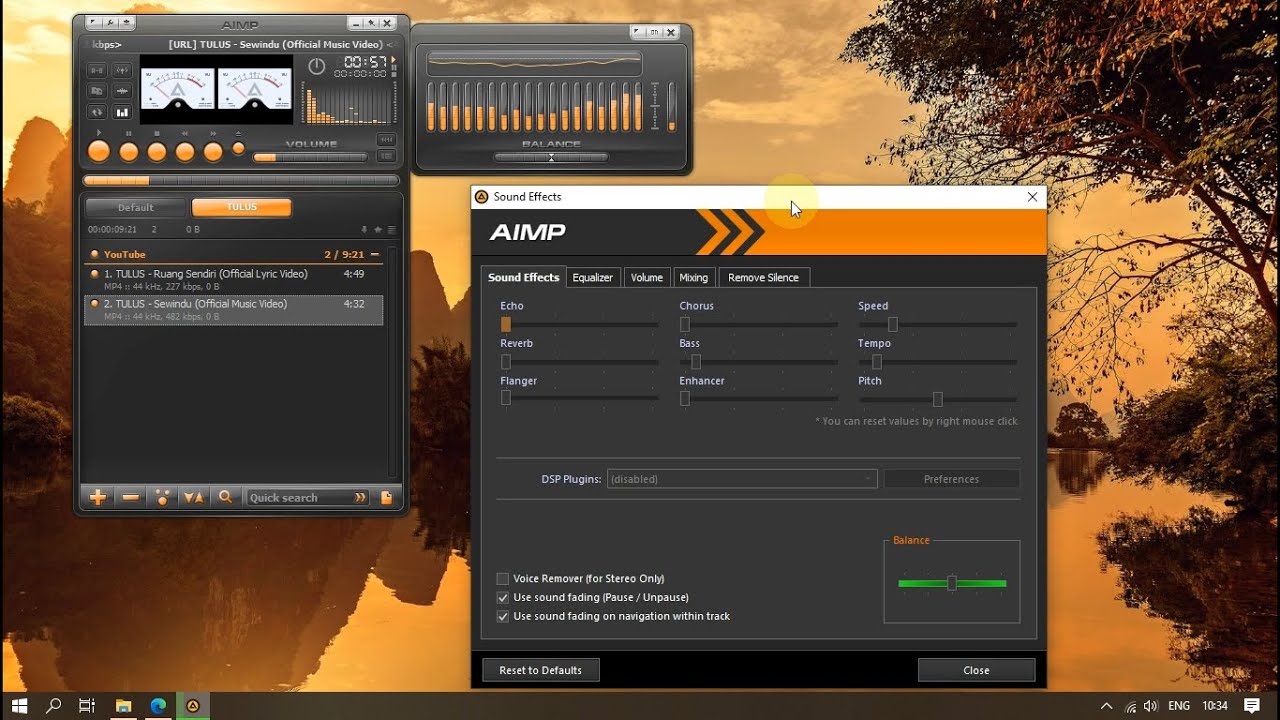
Task: Click the download arrow icon in playlist header
Action: click(x=364, y=230)
